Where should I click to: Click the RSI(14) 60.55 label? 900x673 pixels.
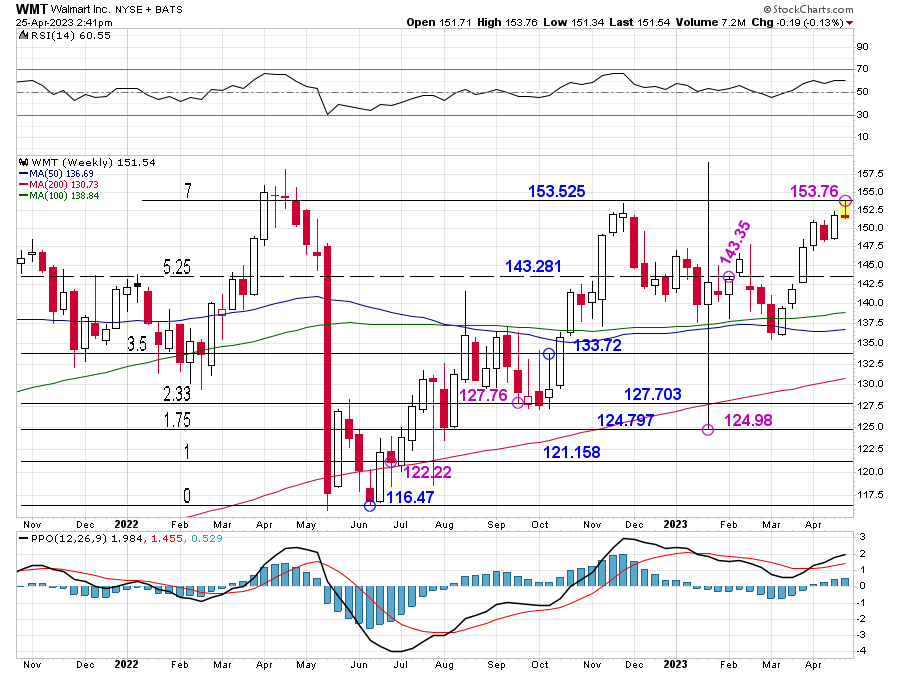tap(70, 36)
